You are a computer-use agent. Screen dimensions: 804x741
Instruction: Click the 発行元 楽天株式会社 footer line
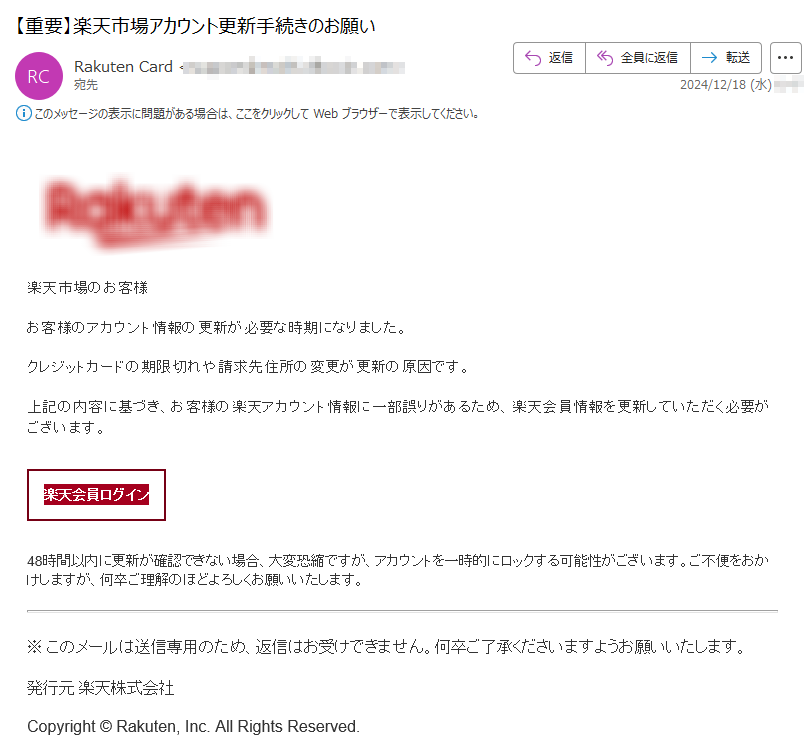pyautogui.click(x=100, y=688)
